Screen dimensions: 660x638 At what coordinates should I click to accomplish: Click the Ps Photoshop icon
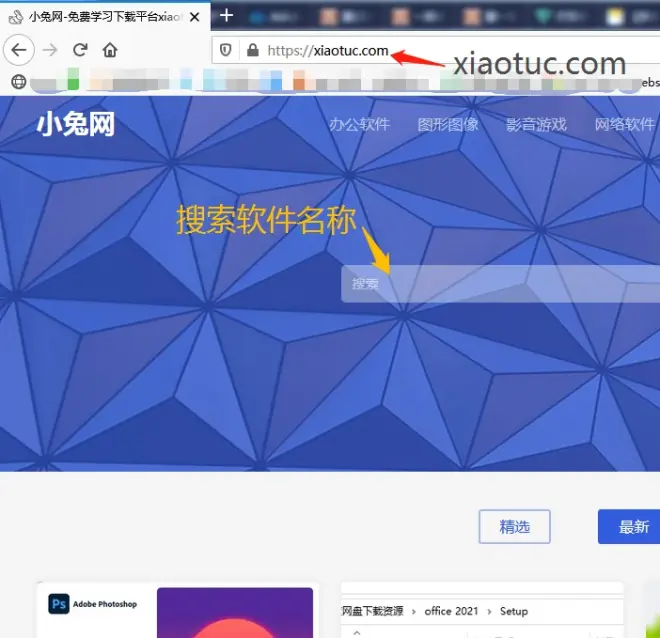tap(59, 604)
